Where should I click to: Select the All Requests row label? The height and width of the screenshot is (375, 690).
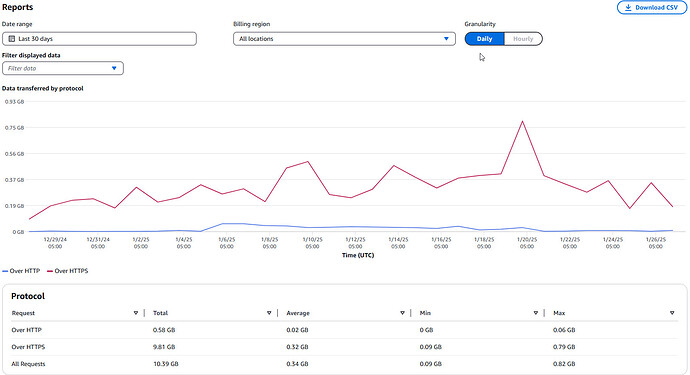(x=28, y=364)
